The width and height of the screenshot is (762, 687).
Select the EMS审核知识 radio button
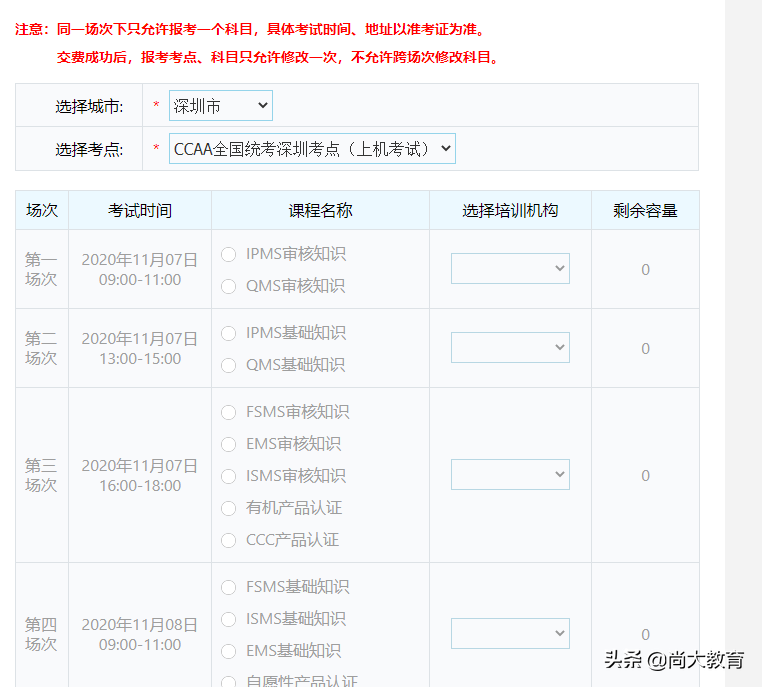point(228,444)
